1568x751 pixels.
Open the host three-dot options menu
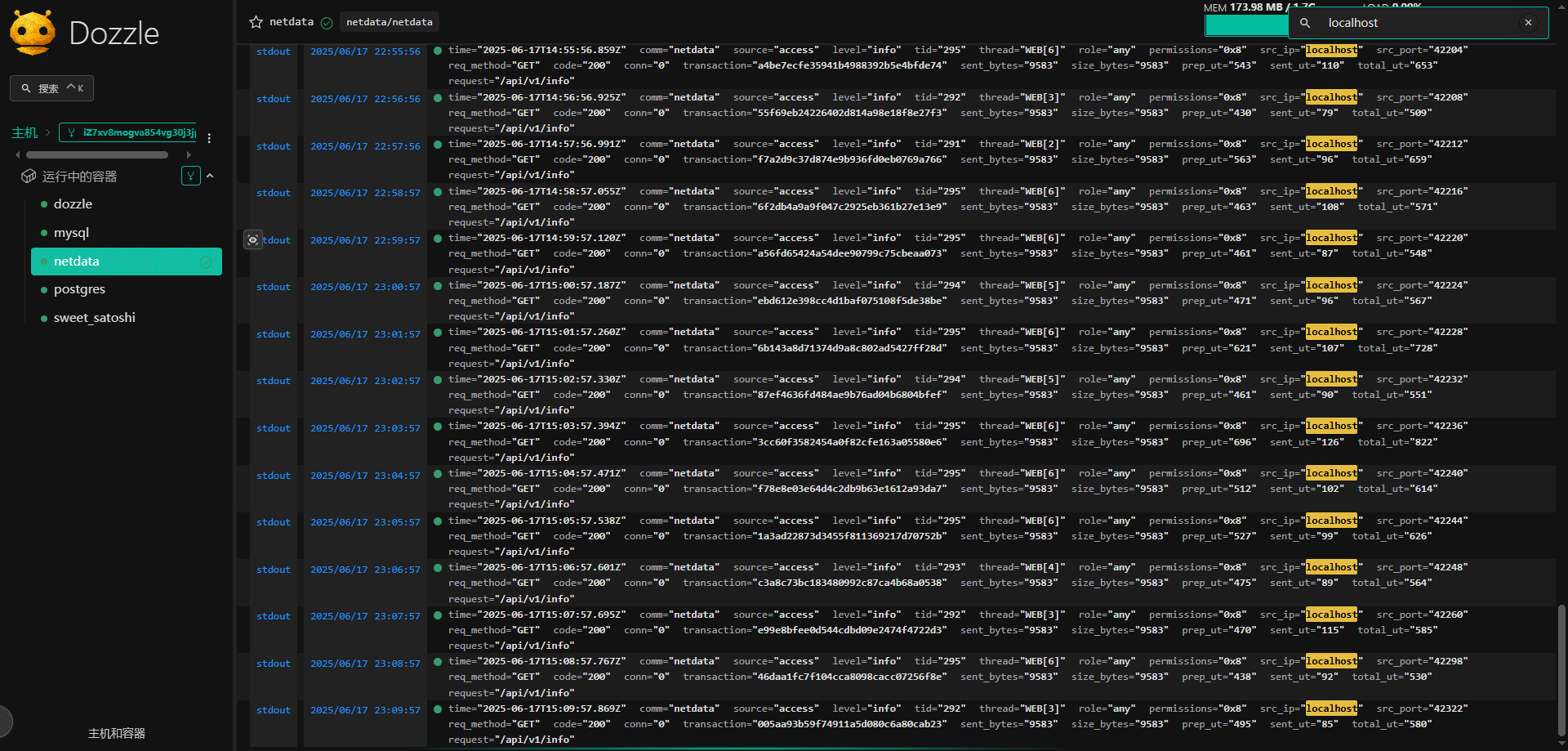click(209, 138)
